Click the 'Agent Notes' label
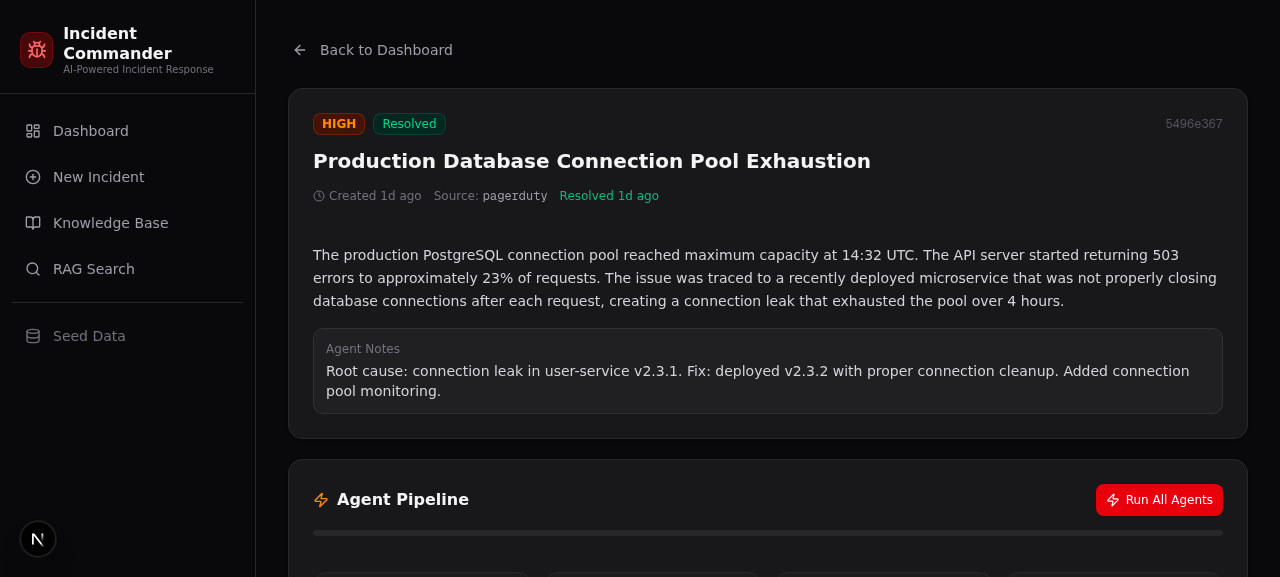Screen dimensions: 1280x577 363,349
